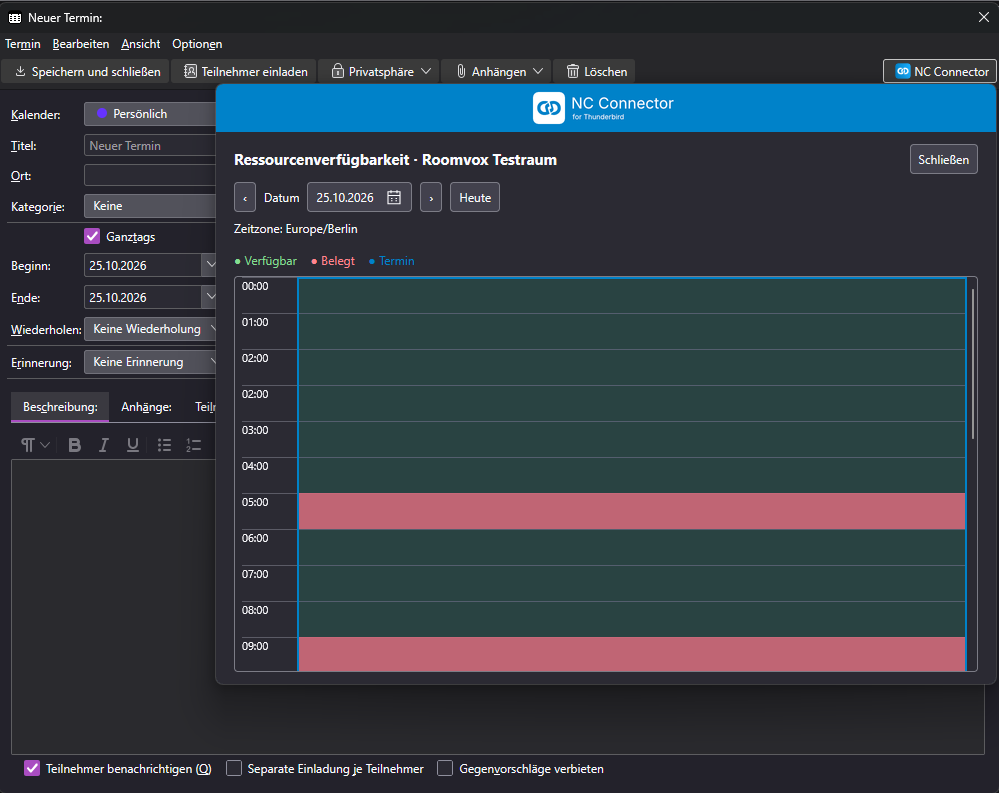
Task: Toggle underline text formatting
Action: 133,445
